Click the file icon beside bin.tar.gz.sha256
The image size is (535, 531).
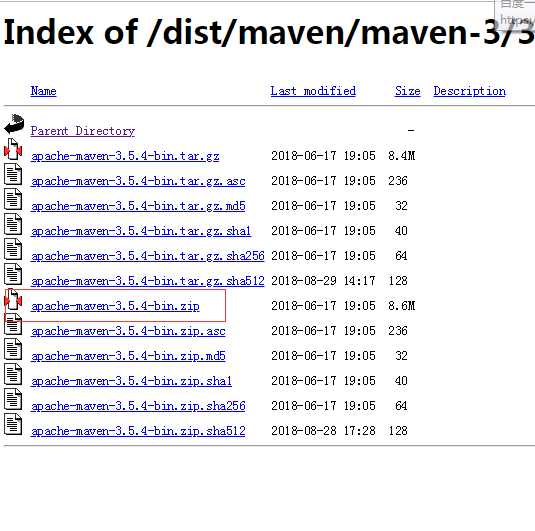(x=13, y=249)
